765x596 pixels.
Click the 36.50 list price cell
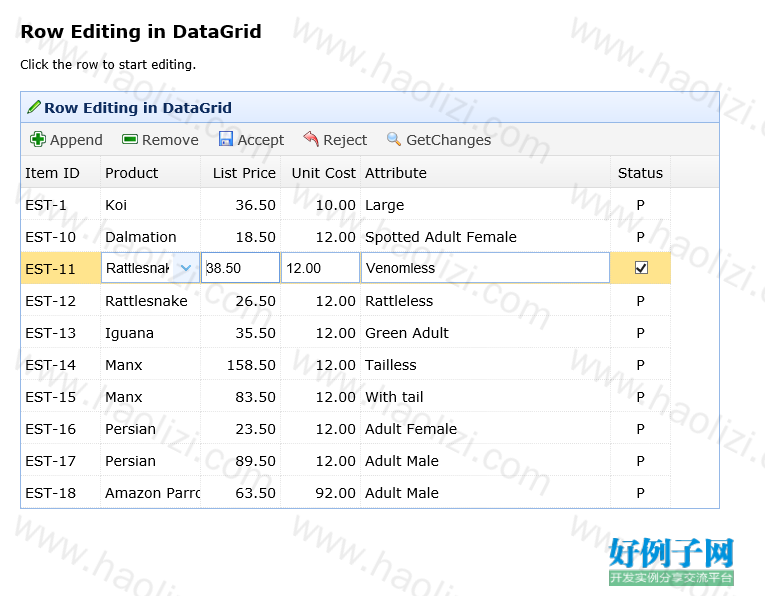241,204
